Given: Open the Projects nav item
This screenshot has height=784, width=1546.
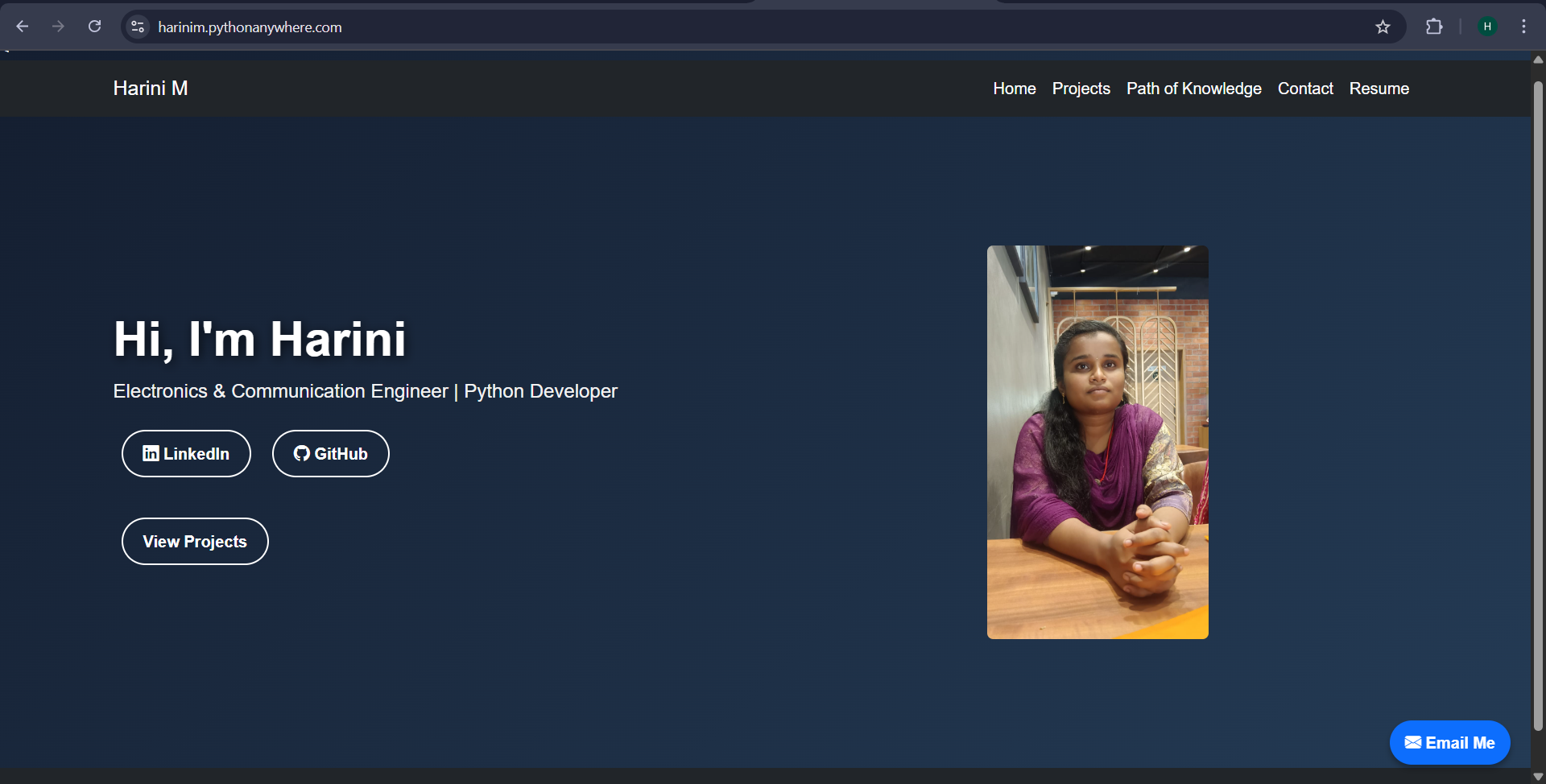Looking at the screenshot, I should pos(1081,89).
